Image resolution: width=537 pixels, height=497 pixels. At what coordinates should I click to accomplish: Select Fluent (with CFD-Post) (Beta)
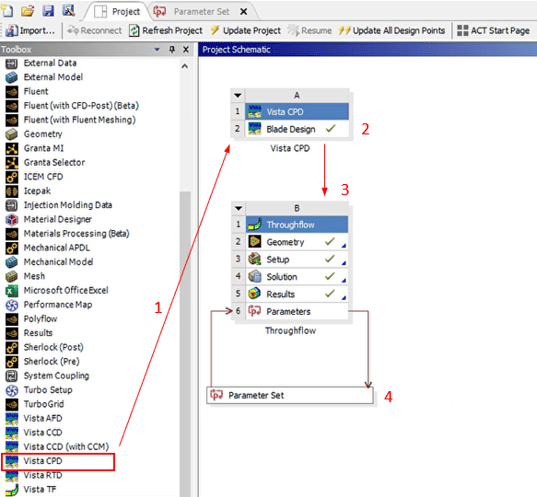[x=72, y=106]
